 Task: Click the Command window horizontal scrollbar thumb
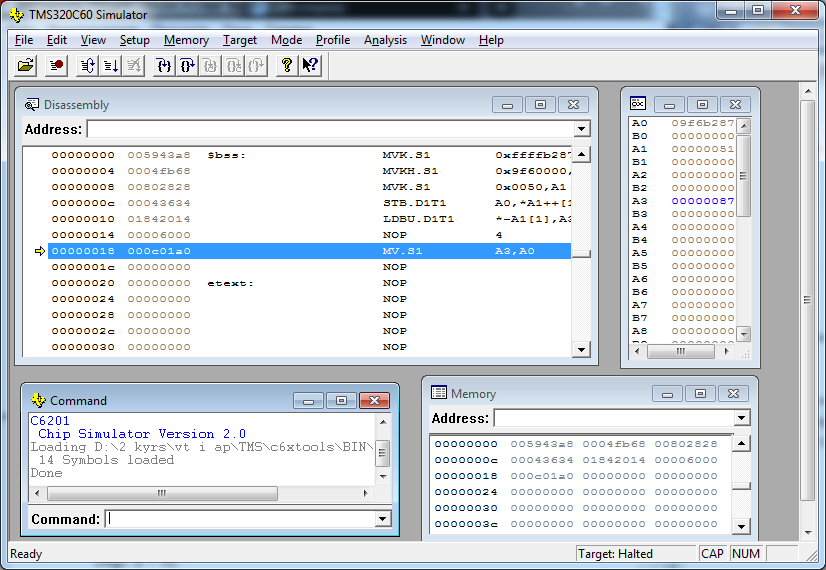(162, 493)
